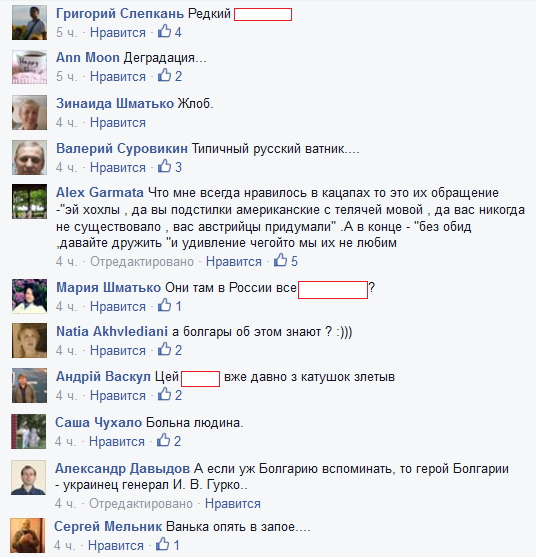Click thumbs-up icon on Ann Moon's comment
The image size is (536, 559).
[x=164, y=75]
